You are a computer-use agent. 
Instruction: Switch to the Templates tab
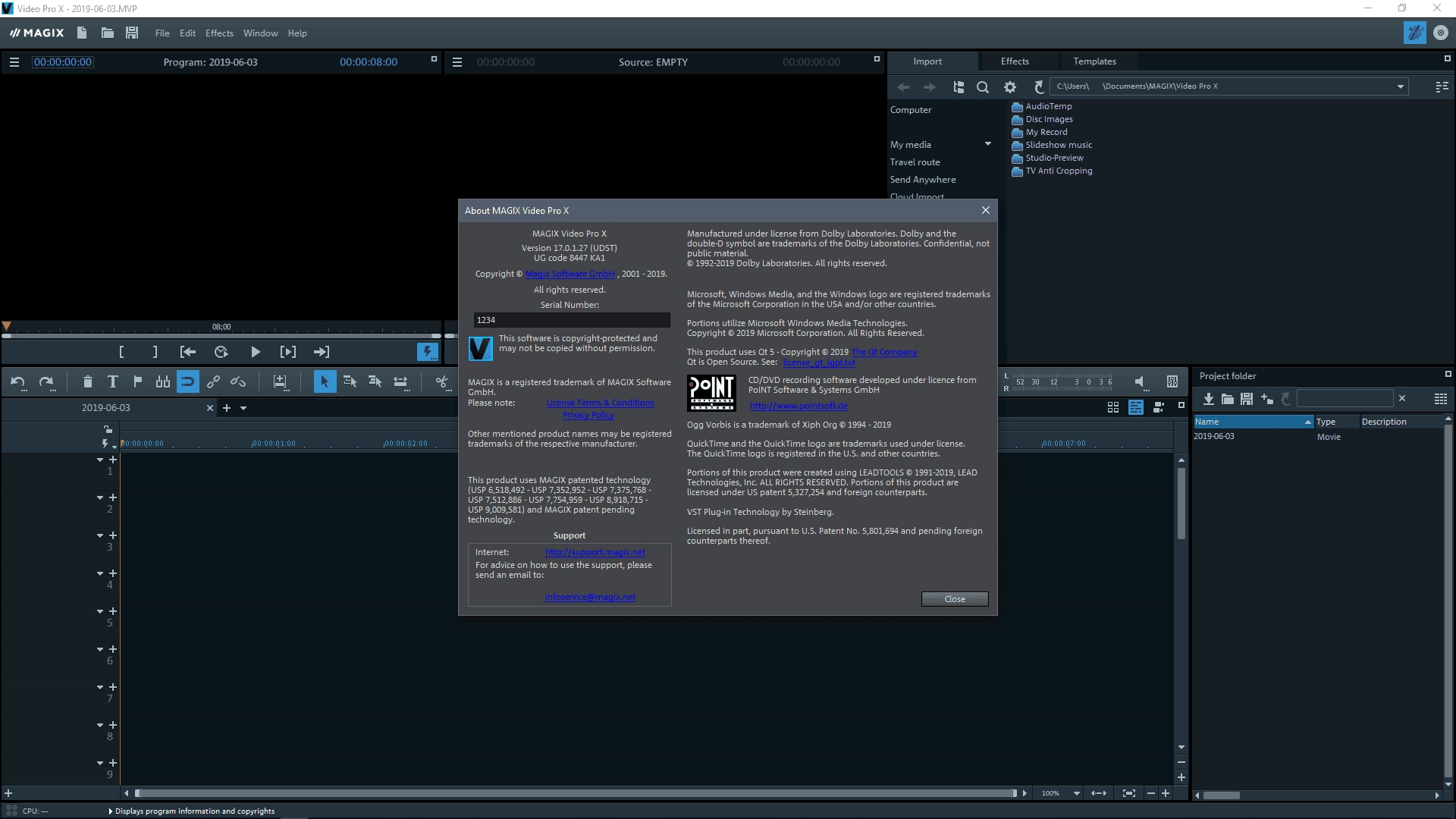(1094, 61)
